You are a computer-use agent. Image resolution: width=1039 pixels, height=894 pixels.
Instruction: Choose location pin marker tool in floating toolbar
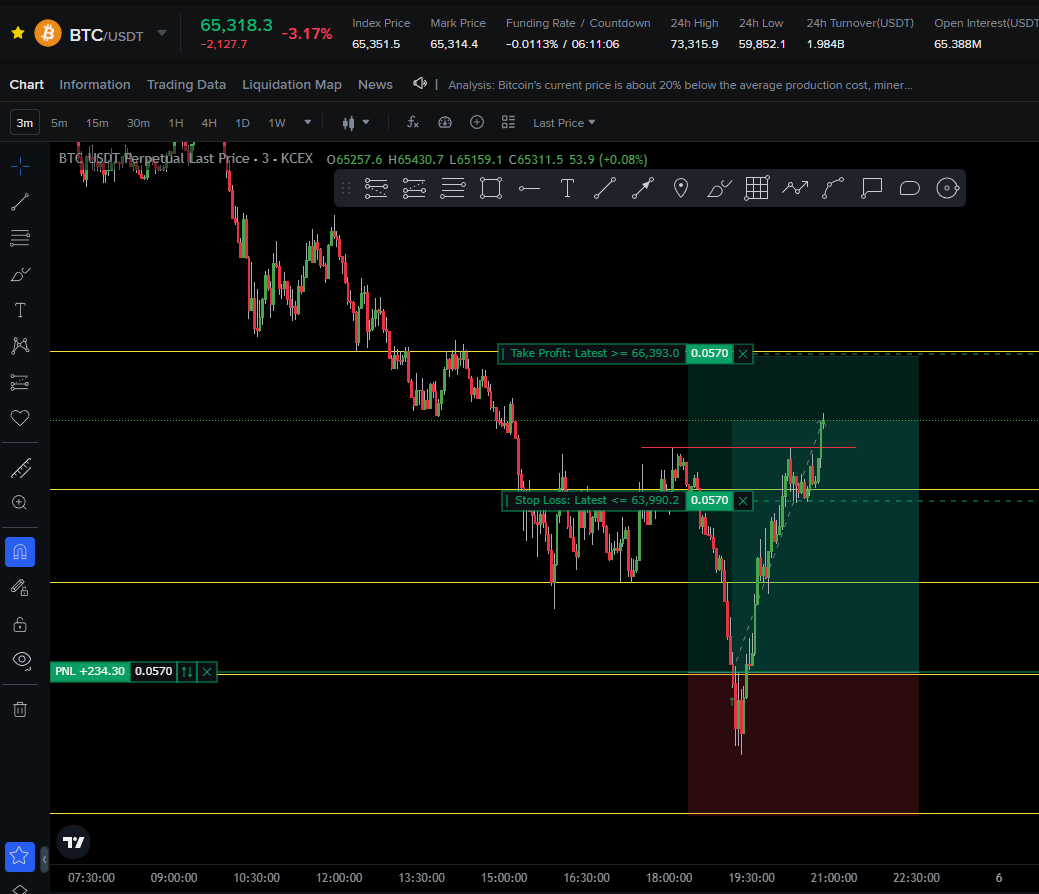point(681,188)
